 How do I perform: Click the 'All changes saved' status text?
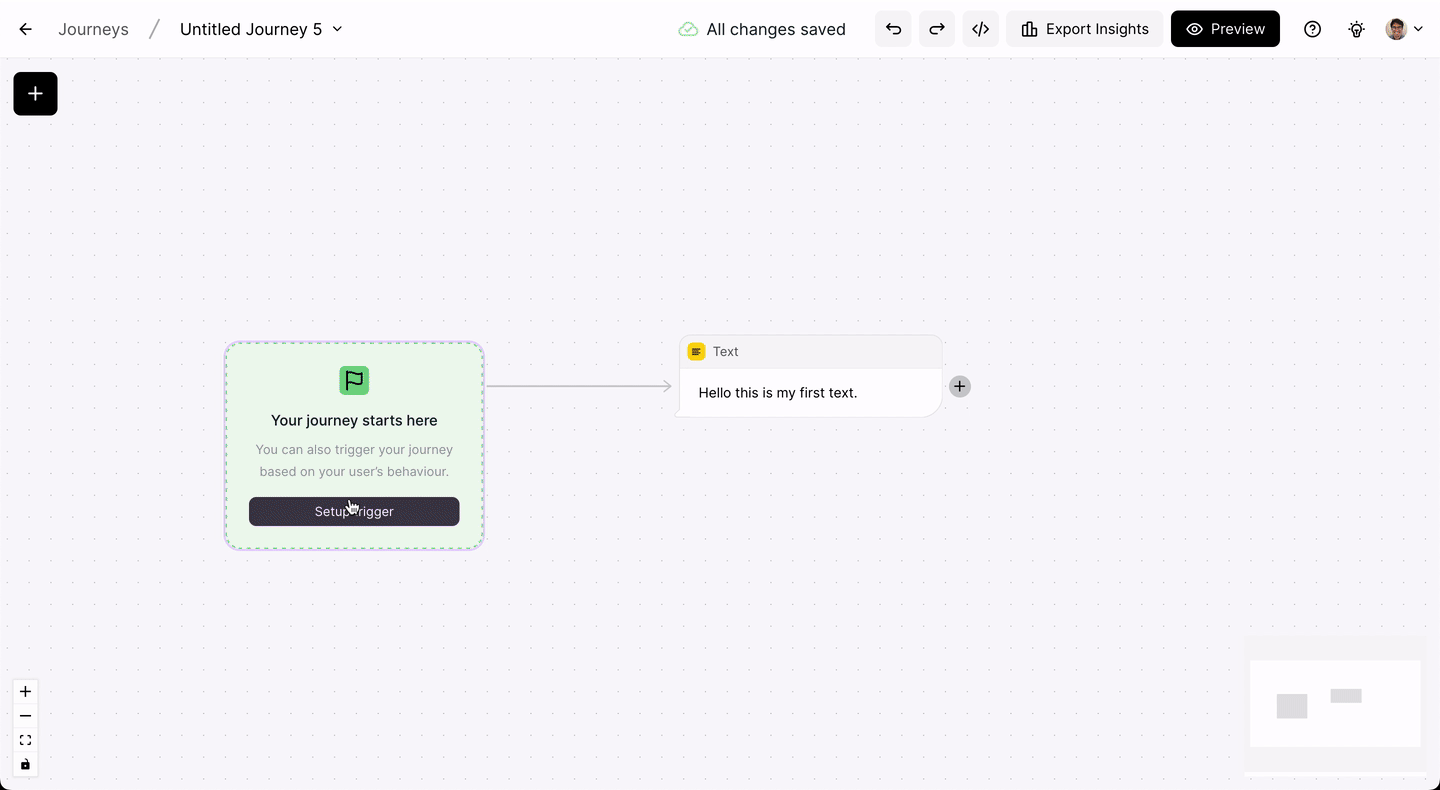point(776,29)
